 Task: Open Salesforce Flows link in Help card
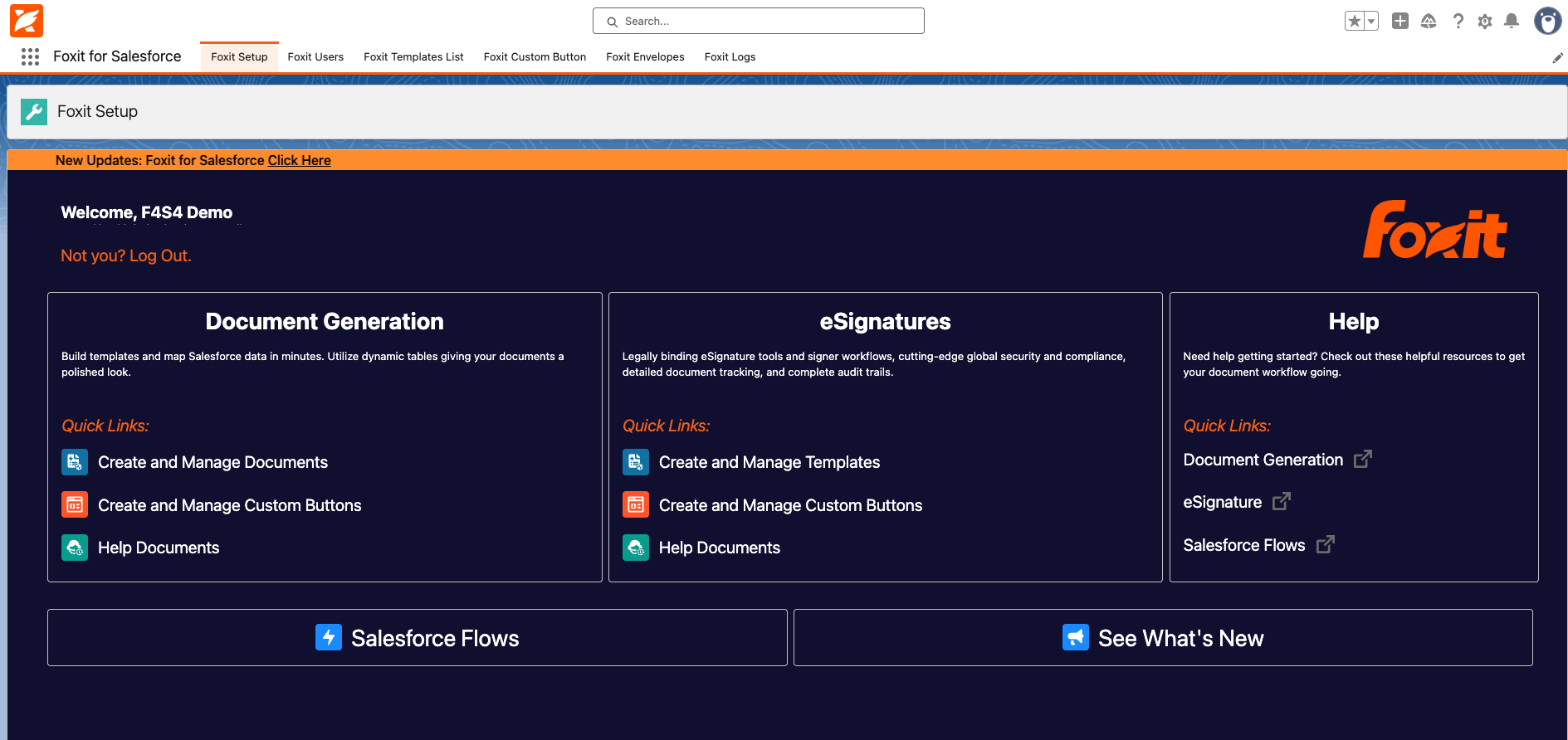[1244, 545]
